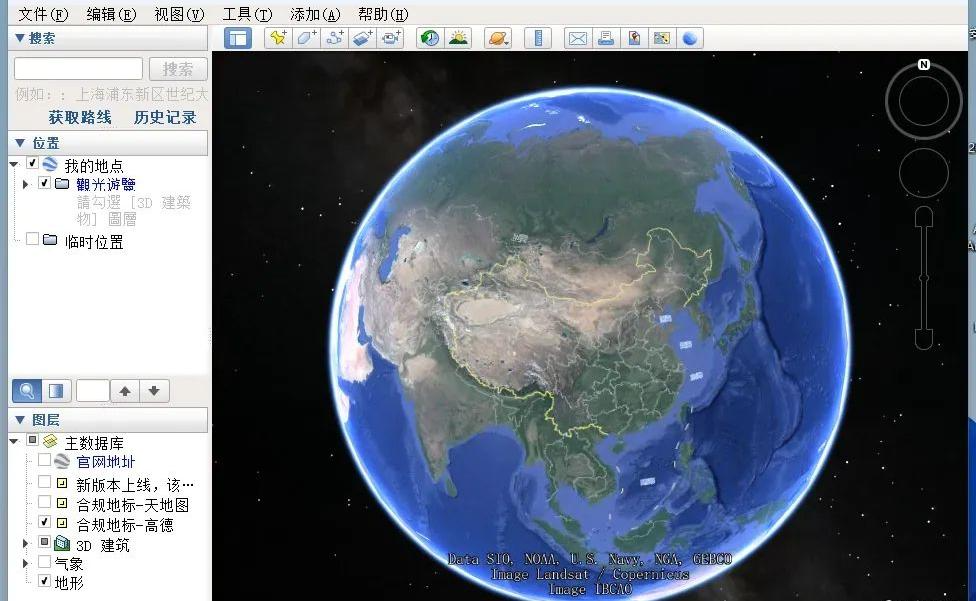Screen dimensions: 976x601
Task: Uncheck the 觀光游覽 checkbox
Action: (44, 183)
